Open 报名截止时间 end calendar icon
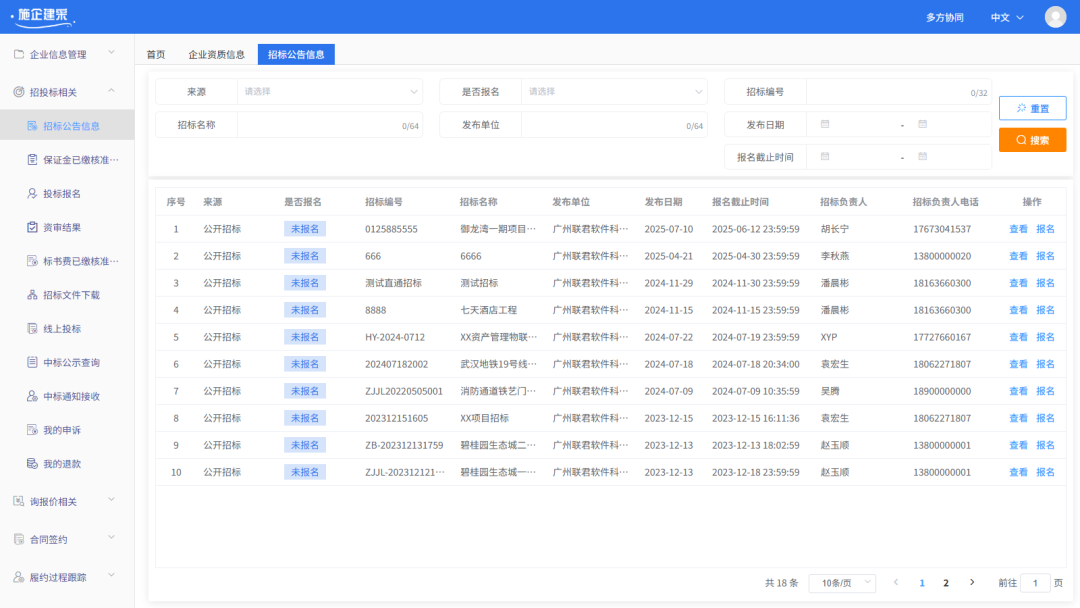 (922, 156)
